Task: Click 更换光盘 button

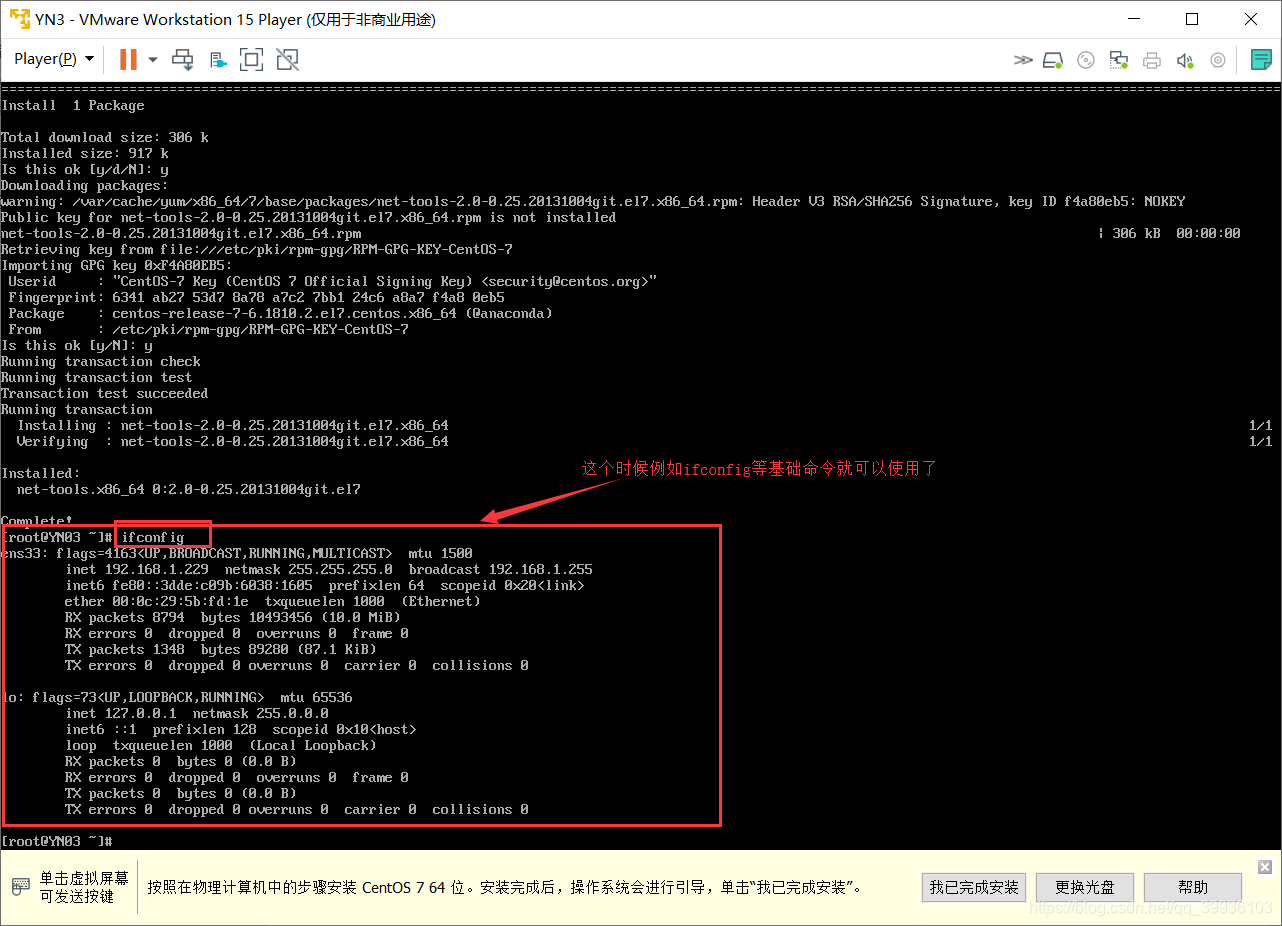Action: pyautogui.click(x=1084, y=887)
